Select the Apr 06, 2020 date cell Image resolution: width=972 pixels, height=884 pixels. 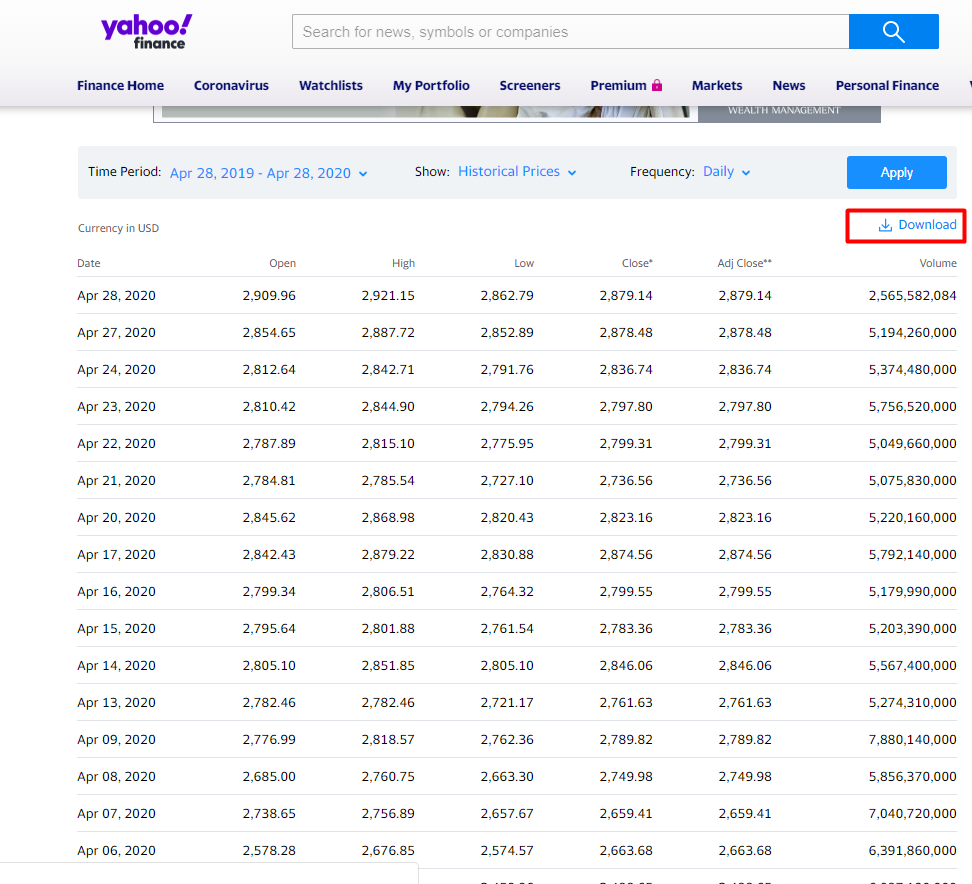point(117,851)
